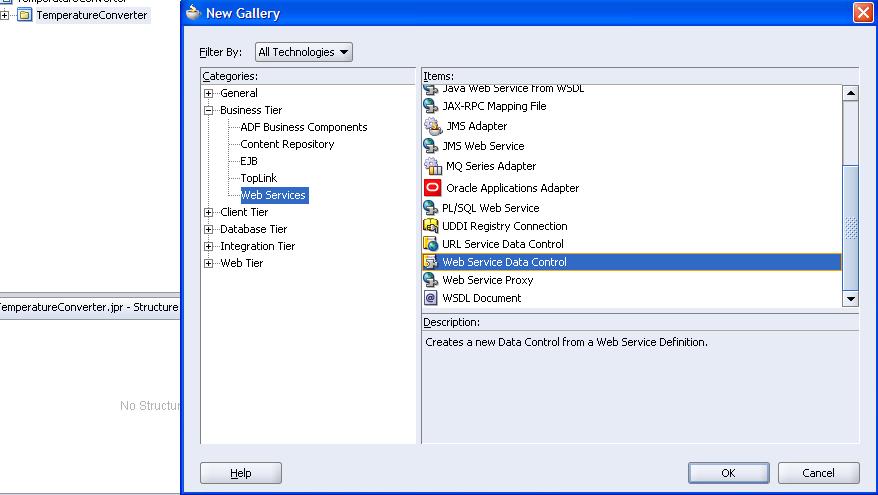Click the items list scrollbar thumb
The image size is (878, 495).
click(851, 228)
